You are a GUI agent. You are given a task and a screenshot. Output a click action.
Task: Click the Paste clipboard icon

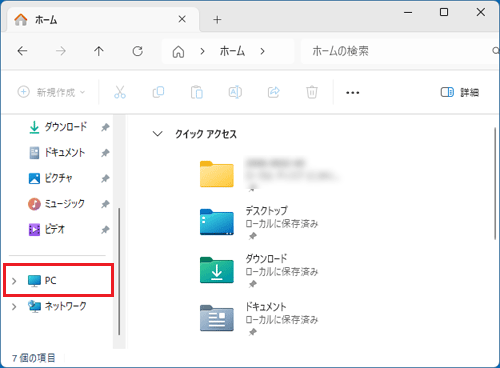tap(197, 92)
